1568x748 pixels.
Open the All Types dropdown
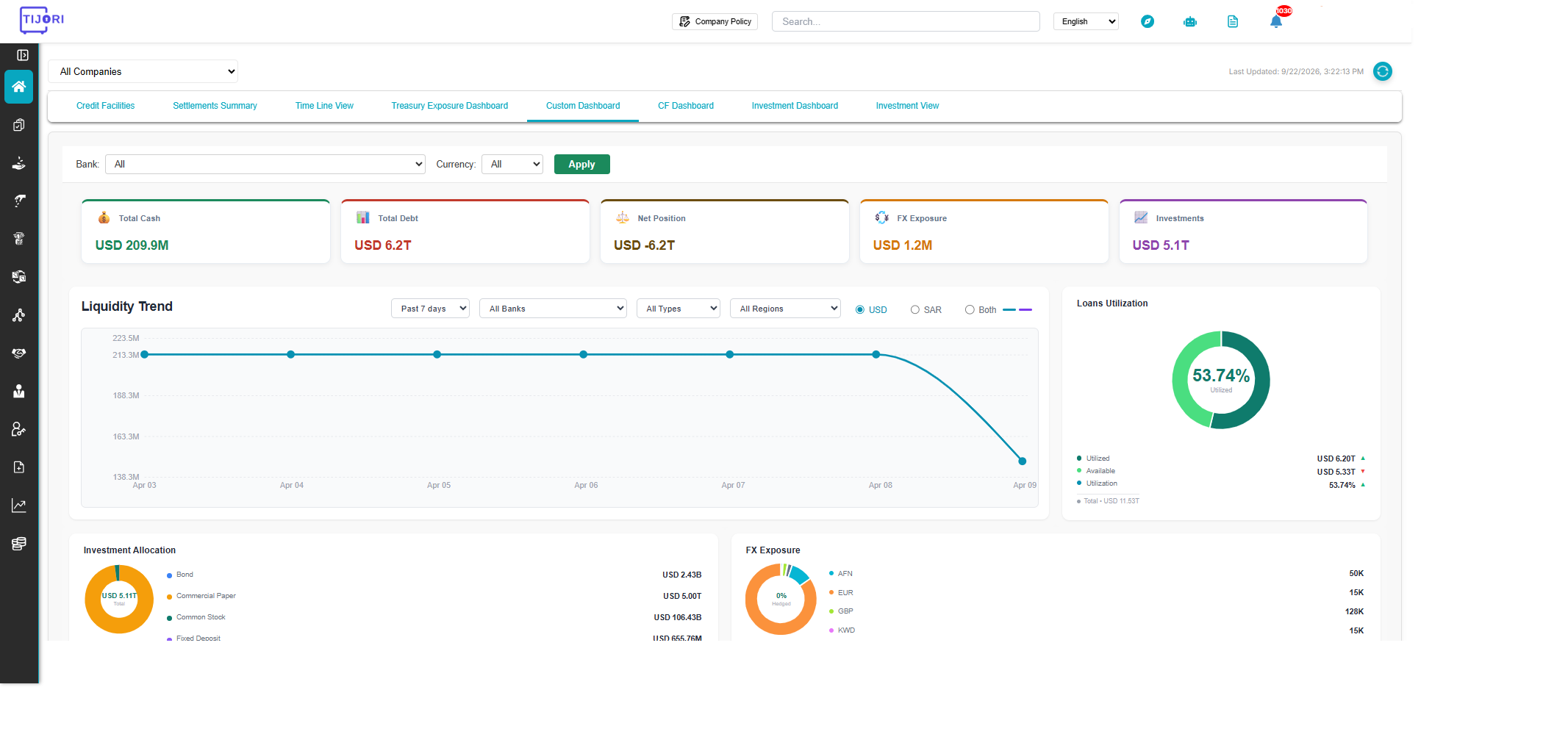tap(679, 309)
